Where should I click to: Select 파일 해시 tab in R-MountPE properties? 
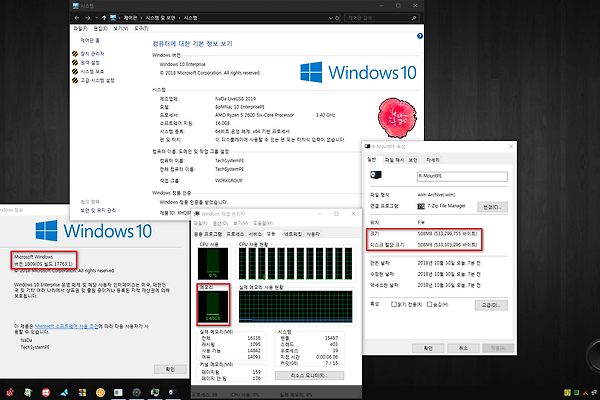[394, 160]
